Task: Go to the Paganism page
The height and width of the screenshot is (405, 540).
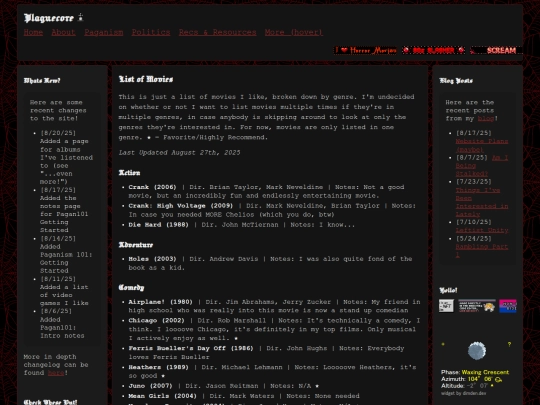Action: pos(104,32)
